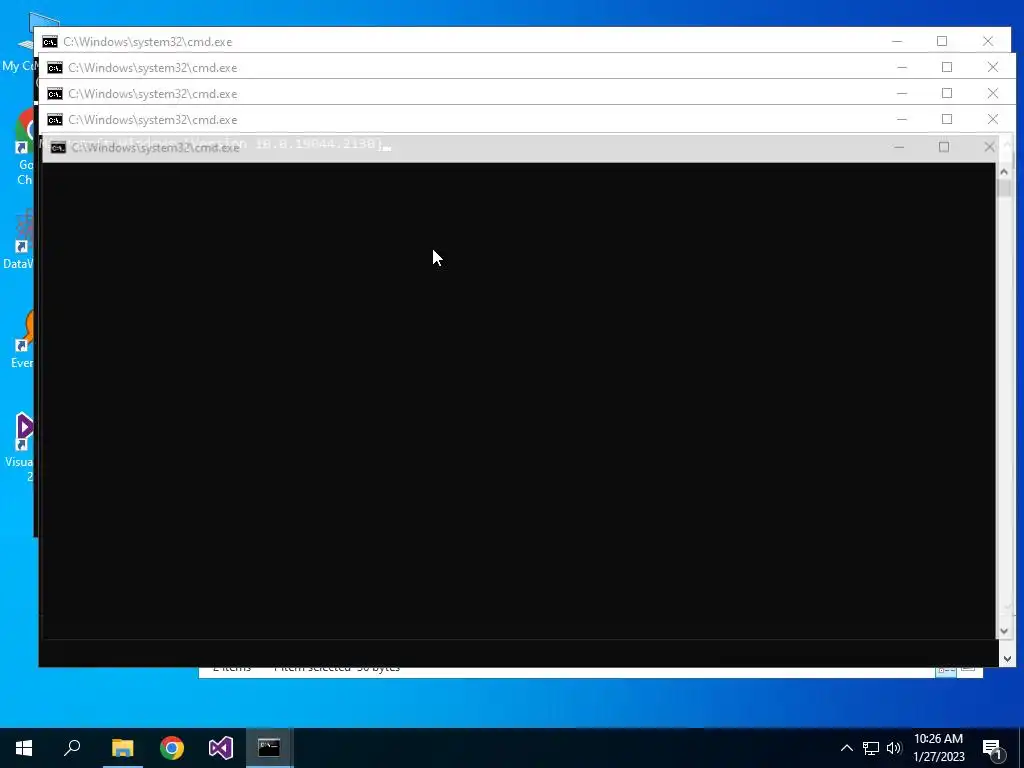Open the Windows Start menu
Viewport: 1024px width, 768px height.
click(x=24, y=748)
